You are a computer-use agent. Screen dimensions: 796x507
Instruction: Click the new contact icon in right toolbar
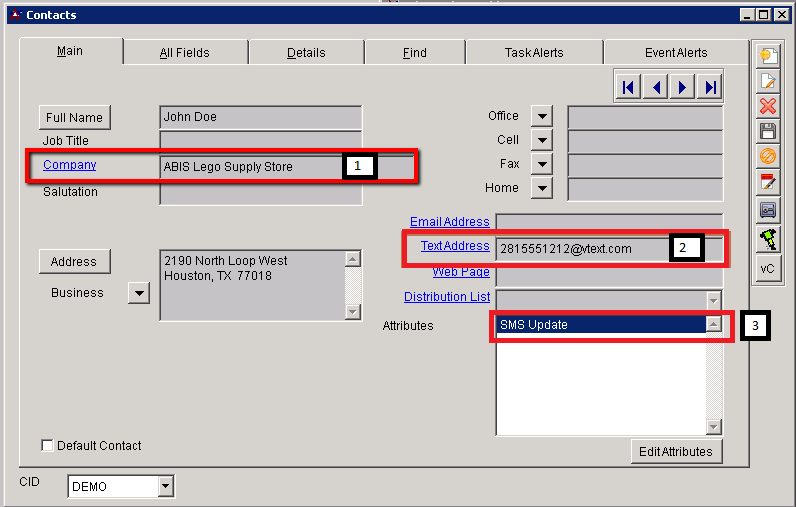[x=768, y=55]
